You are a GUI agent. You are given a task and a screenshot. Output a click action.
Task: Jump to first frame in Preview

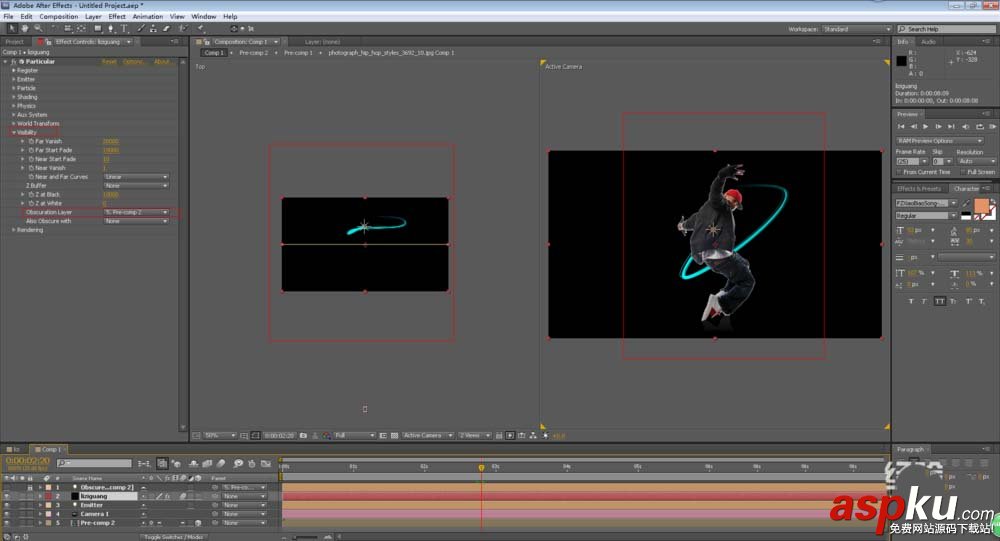901,126
